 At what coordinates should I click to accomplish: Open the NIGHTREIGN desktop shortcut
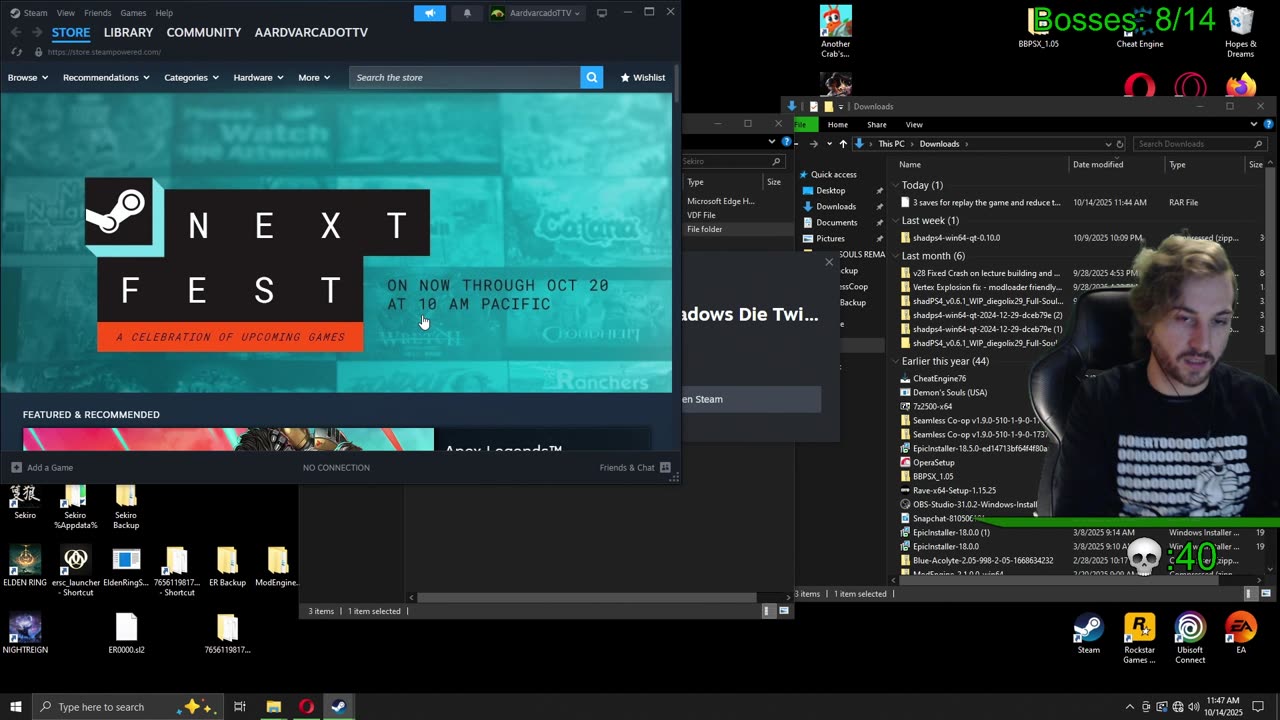[25, 633]
